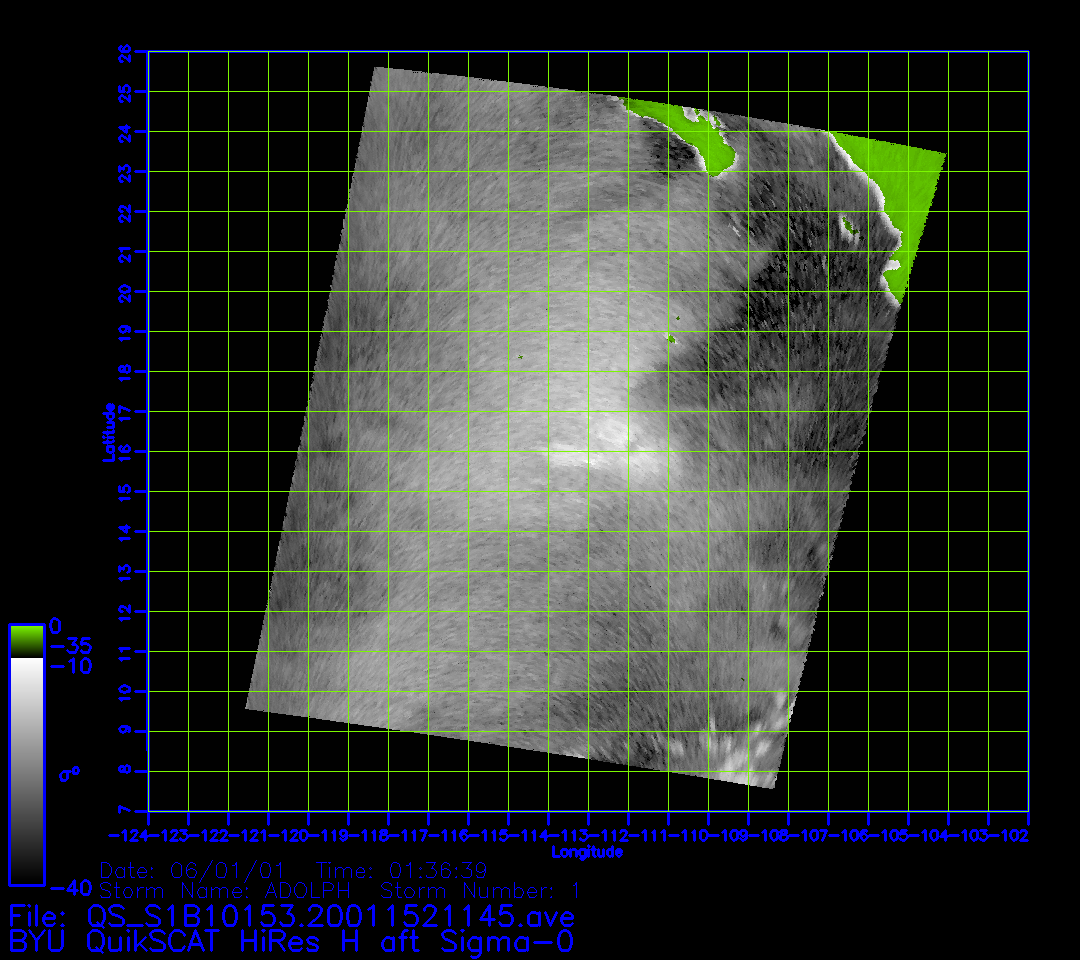Click the Longitude axis title
Image resolution: width=1080 pixels, height=960 pixels.
tap(587, 852)
